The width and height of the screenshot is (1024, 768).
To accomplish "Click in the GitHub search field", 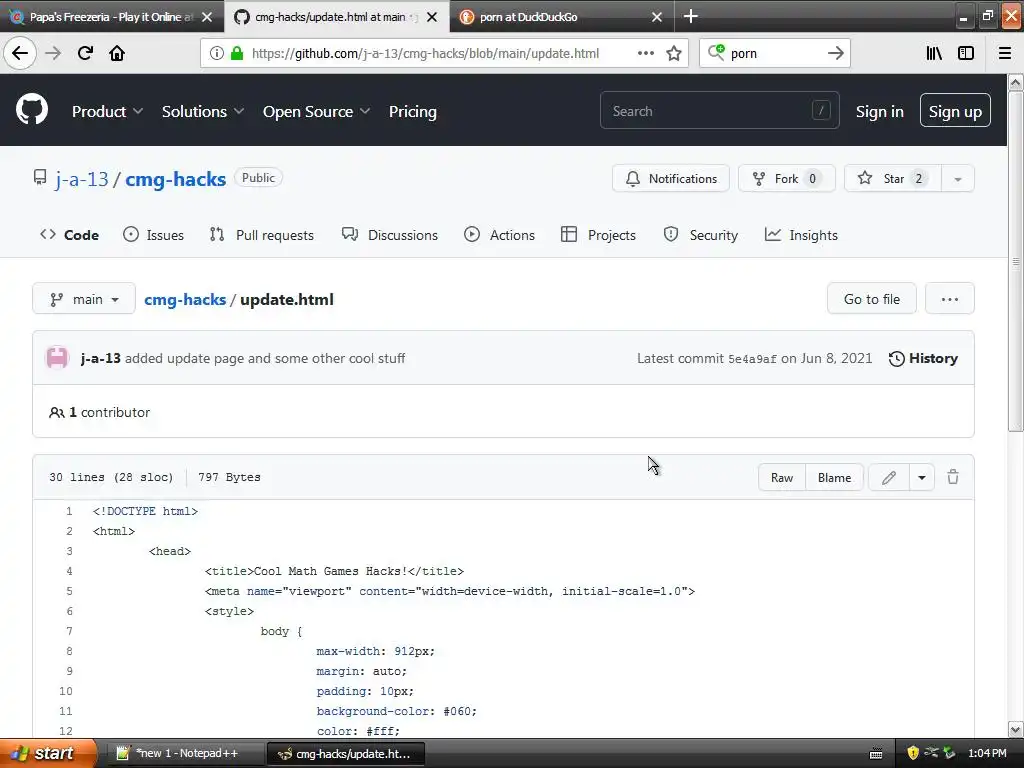I will click(x=719, y=111).
